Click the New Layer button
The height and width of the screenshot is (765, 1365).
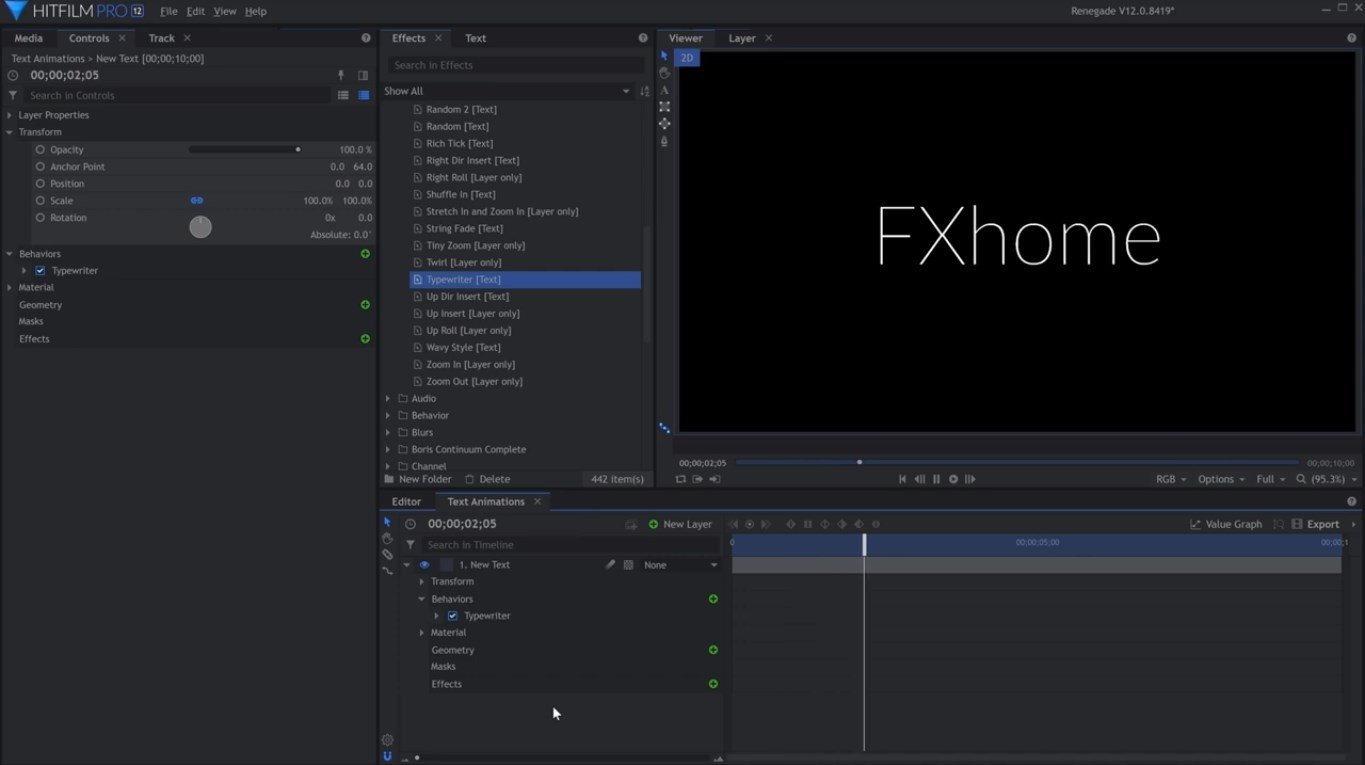(x=680, y=524)
